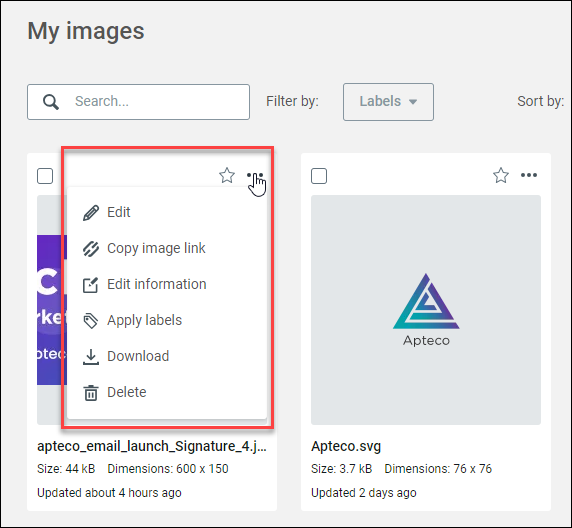Click the apteco_email_launch_Signature_4.j... file name
This screenshot has width=572, height=528.
point(152,446)
